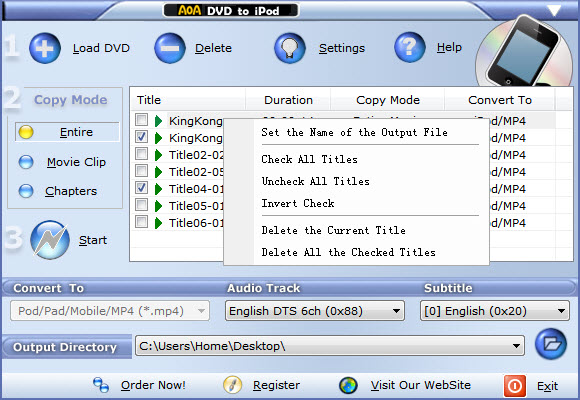Select the Title06-01 row text
The height and width of the screenshot is (400, 580).
pyautogui.click(x=196, y=223)
